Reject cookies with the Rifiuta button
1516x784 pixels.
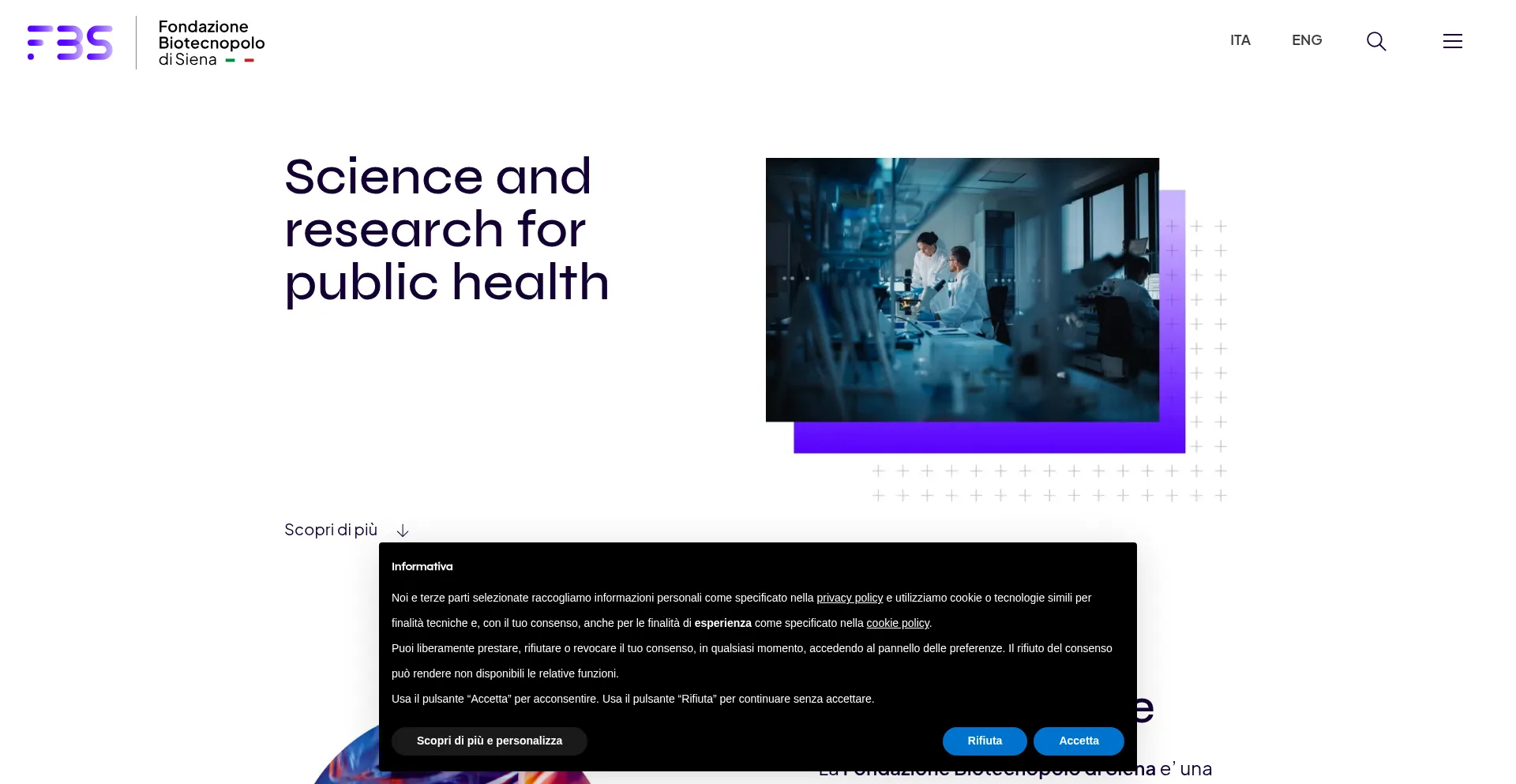click(x=984, y=741)
